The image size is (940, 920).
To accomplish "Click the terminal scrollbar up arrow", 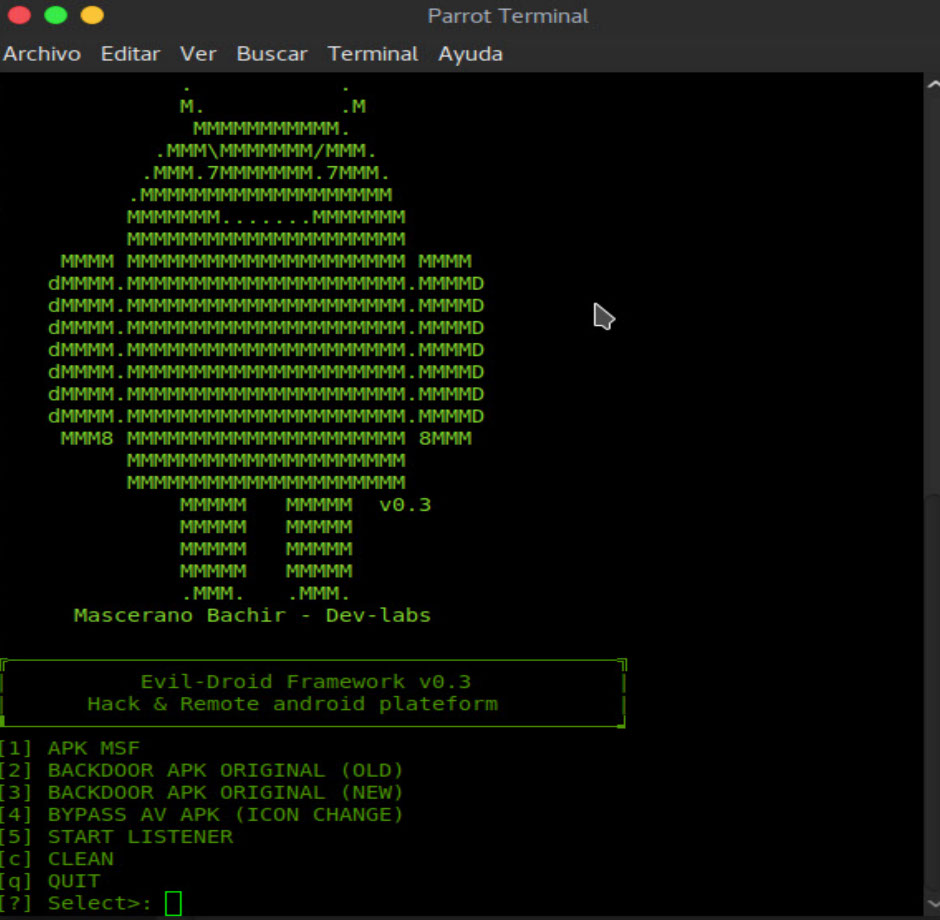I will [x=933, y=85].
